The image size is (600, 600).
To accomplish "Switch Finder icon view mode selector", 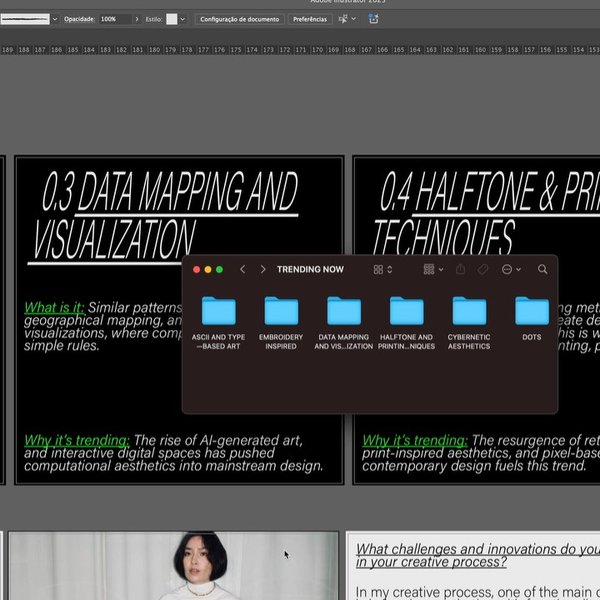I will (x=382, y=269).
